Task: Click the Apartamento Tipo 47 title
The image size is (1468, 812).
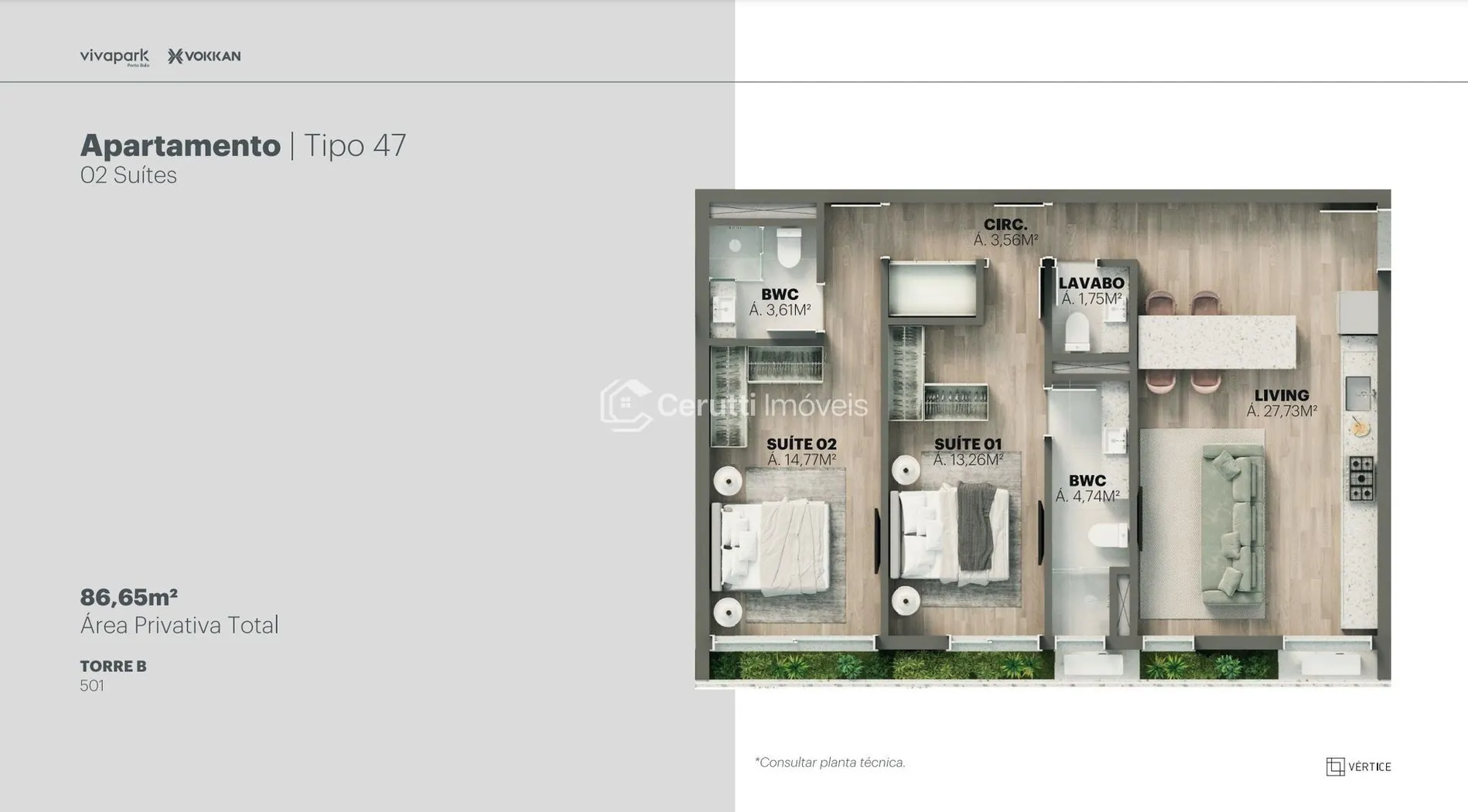Action: (x=243, y=145)
